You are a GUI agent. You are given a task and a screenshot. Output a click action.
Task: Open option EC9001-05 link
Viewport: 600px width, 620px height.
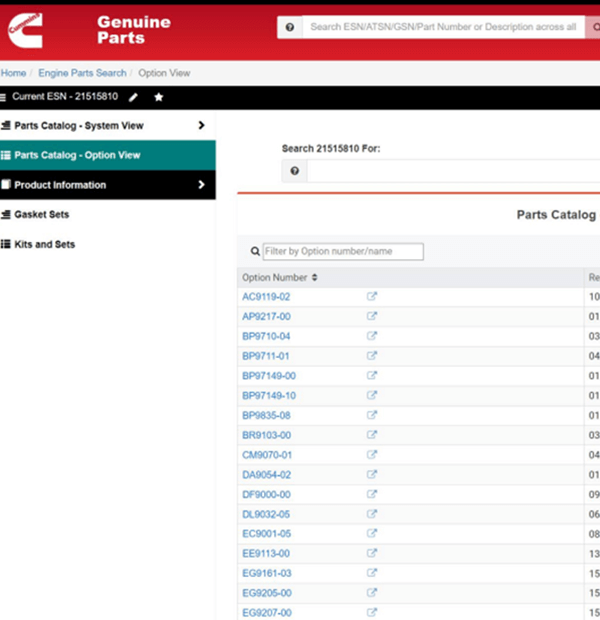267,534
